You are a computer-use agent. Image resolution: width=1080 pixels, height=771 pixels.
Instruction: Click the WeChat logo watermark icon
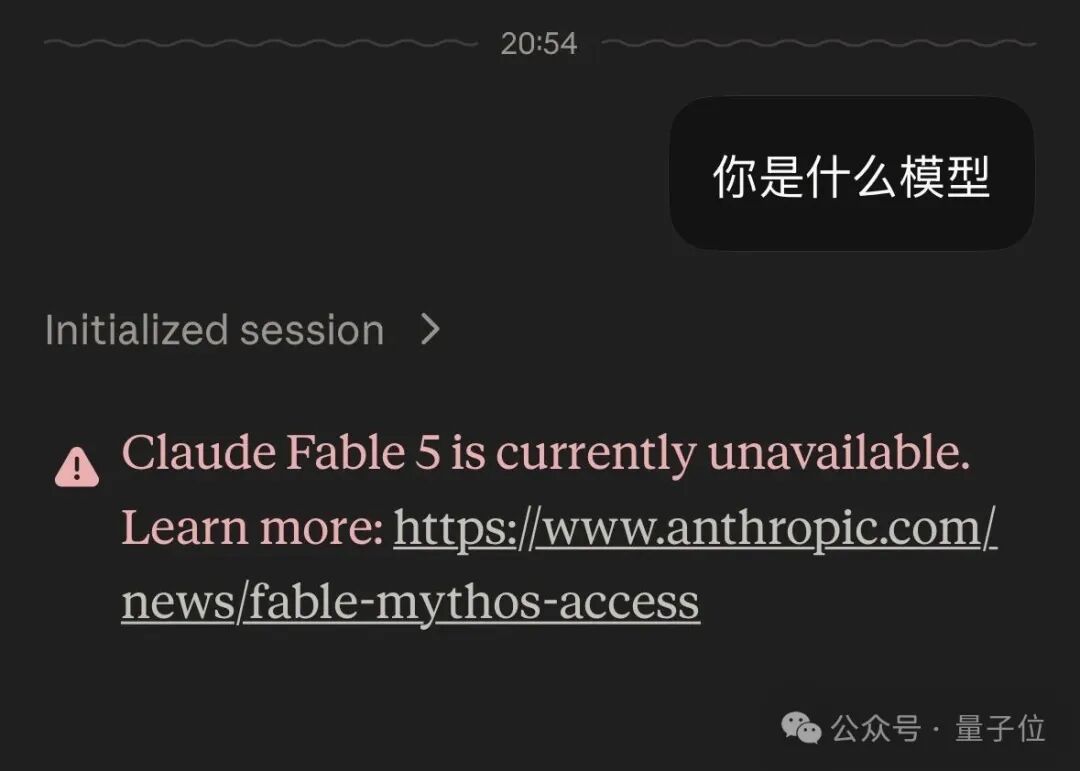pyautogui.click(x=801, y=728)
